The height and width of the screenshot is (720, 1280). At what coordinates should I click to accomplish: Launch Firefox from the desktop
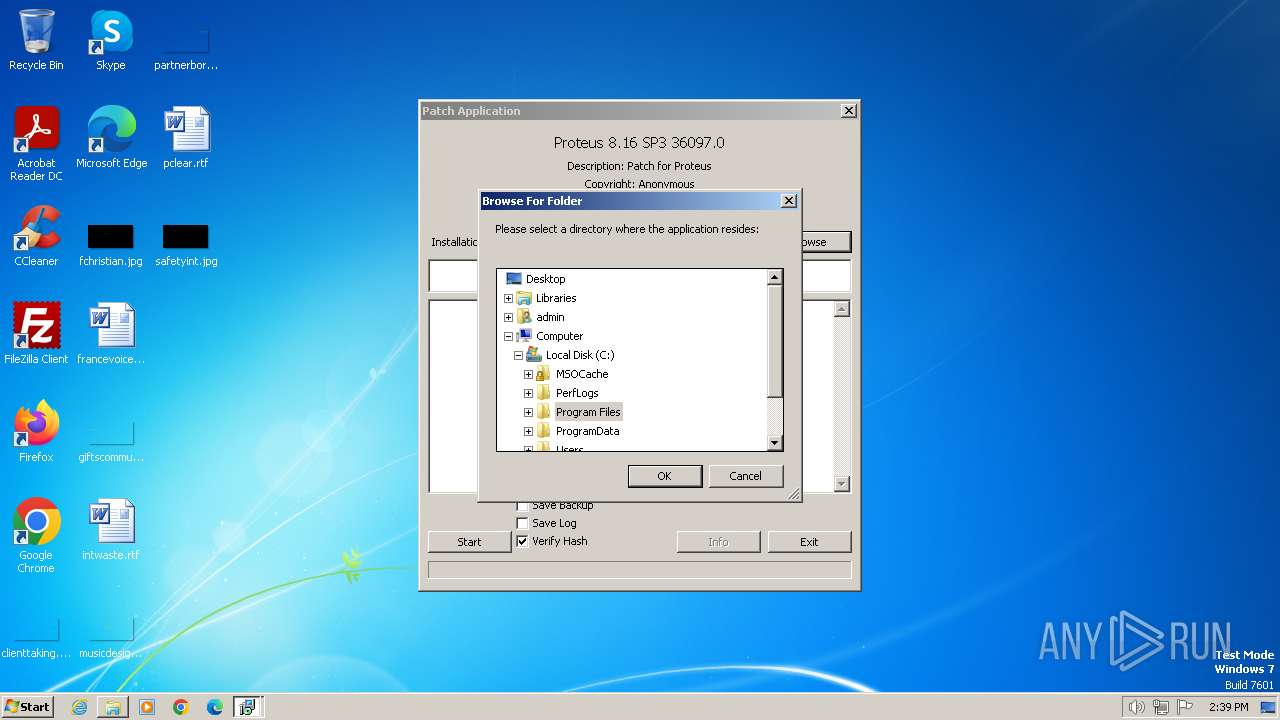click(36, 432)
